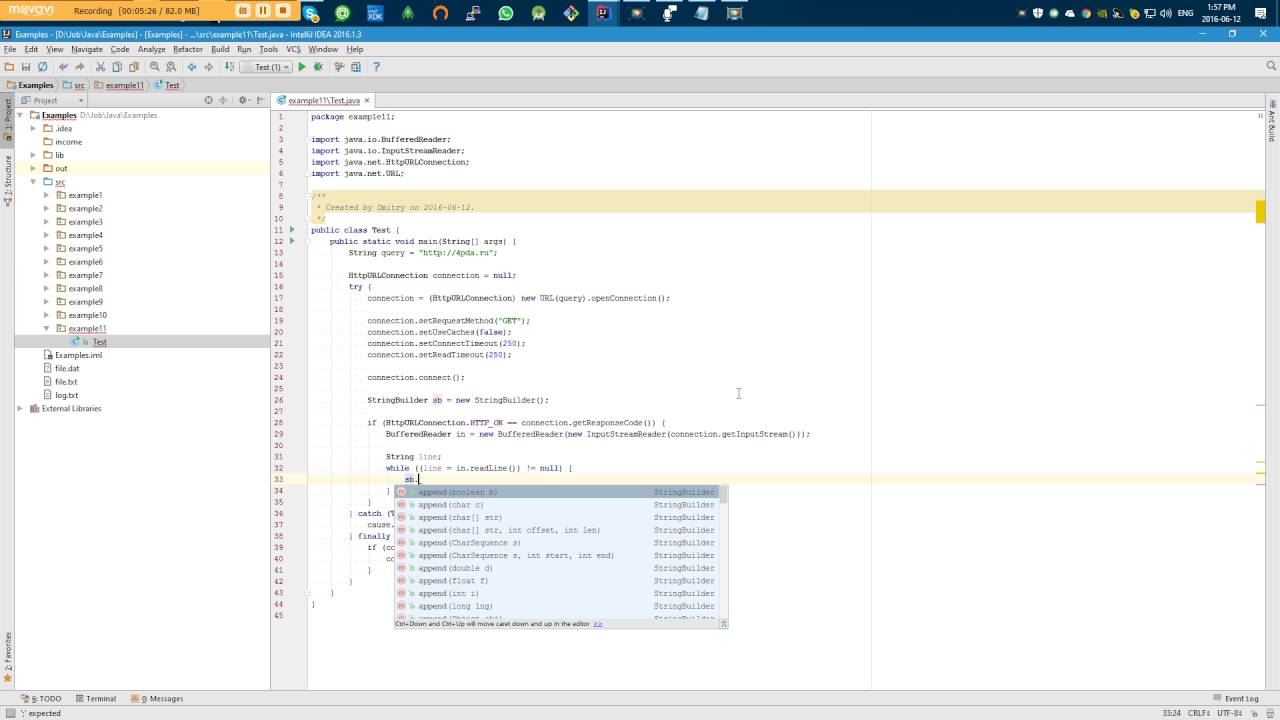The height and width of the screenshot is (720, 1280).
Task: Select the Test class in project tree
Action: pos(99,342)
